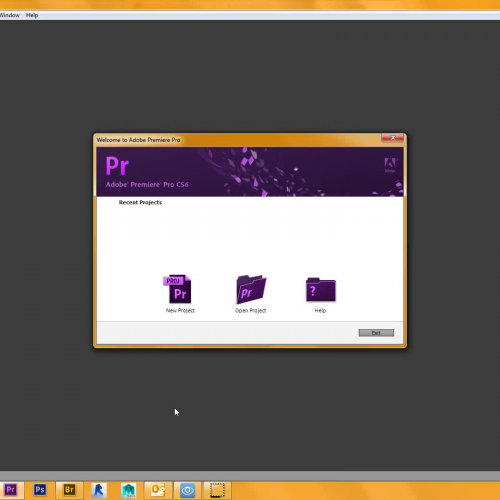This screenshot has width=500, height=500.
Task: Click the Exit button in Welcome dialog
Action: coord(376,333)
